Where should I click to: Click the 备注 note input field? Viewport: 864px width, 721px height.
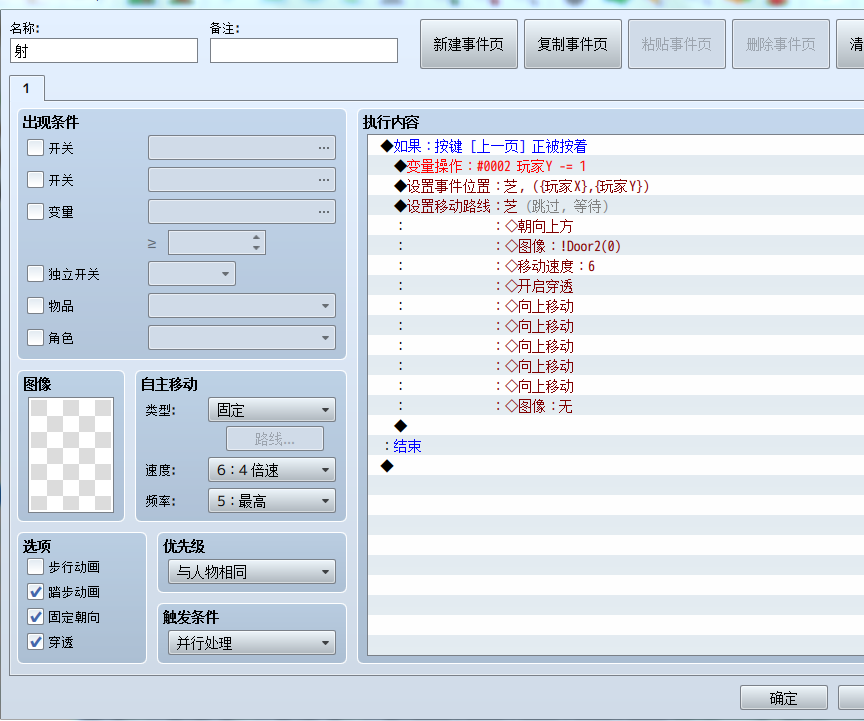304,51
